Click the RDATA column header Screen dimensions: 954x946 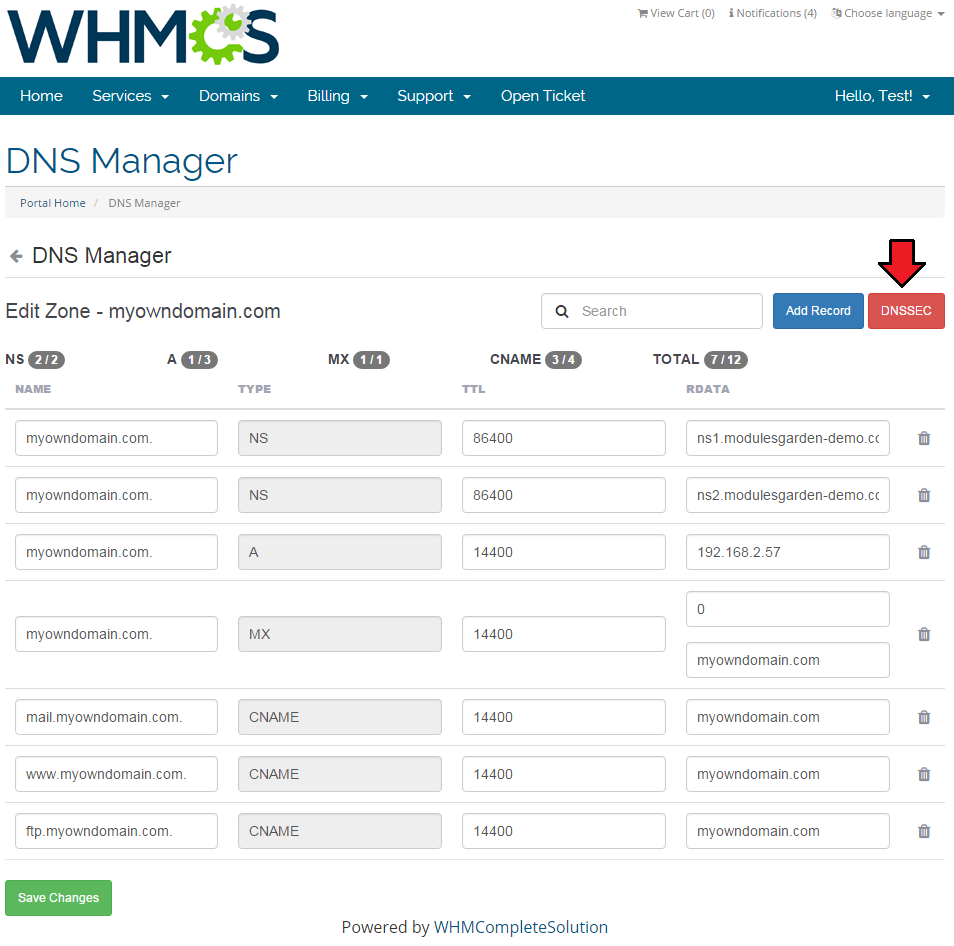(708, 389)
